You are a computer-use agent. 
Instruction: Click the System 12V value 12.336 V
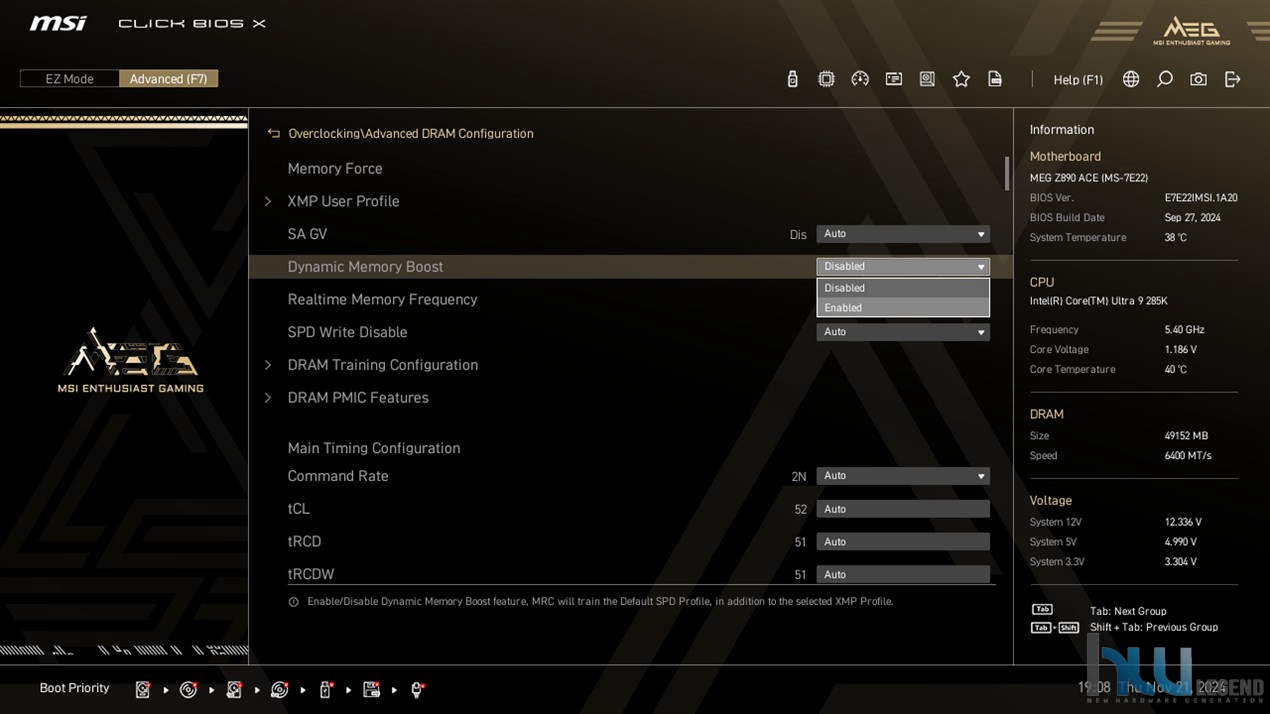(1183, 522)
